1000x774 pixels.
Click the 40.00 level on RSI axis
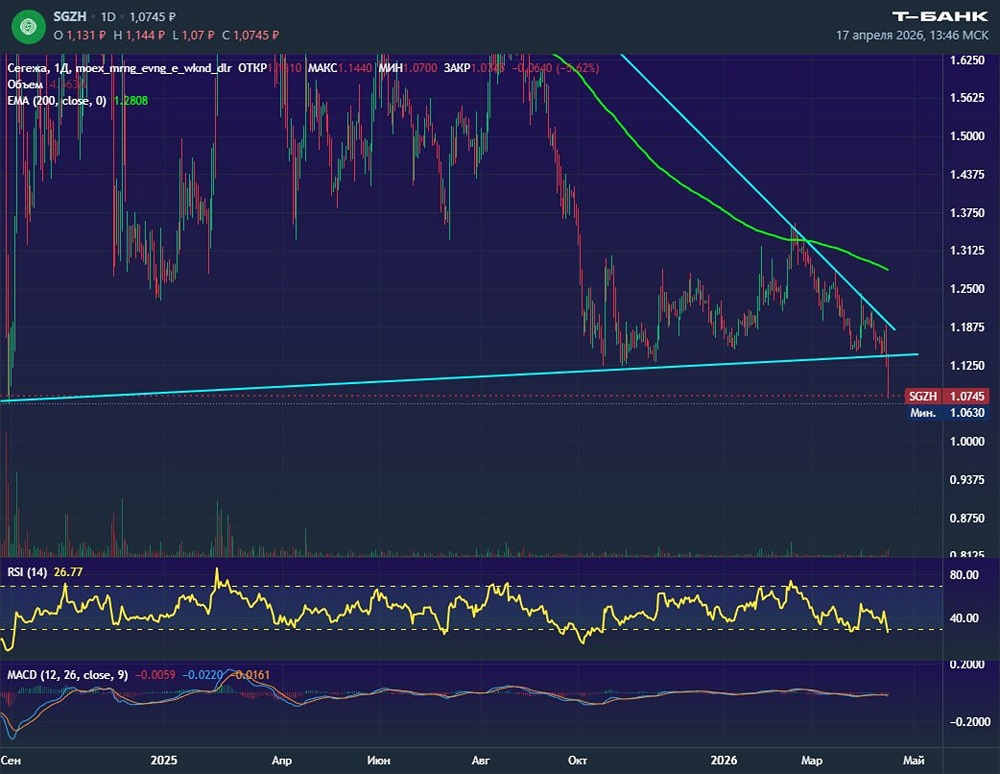[964, 618]
